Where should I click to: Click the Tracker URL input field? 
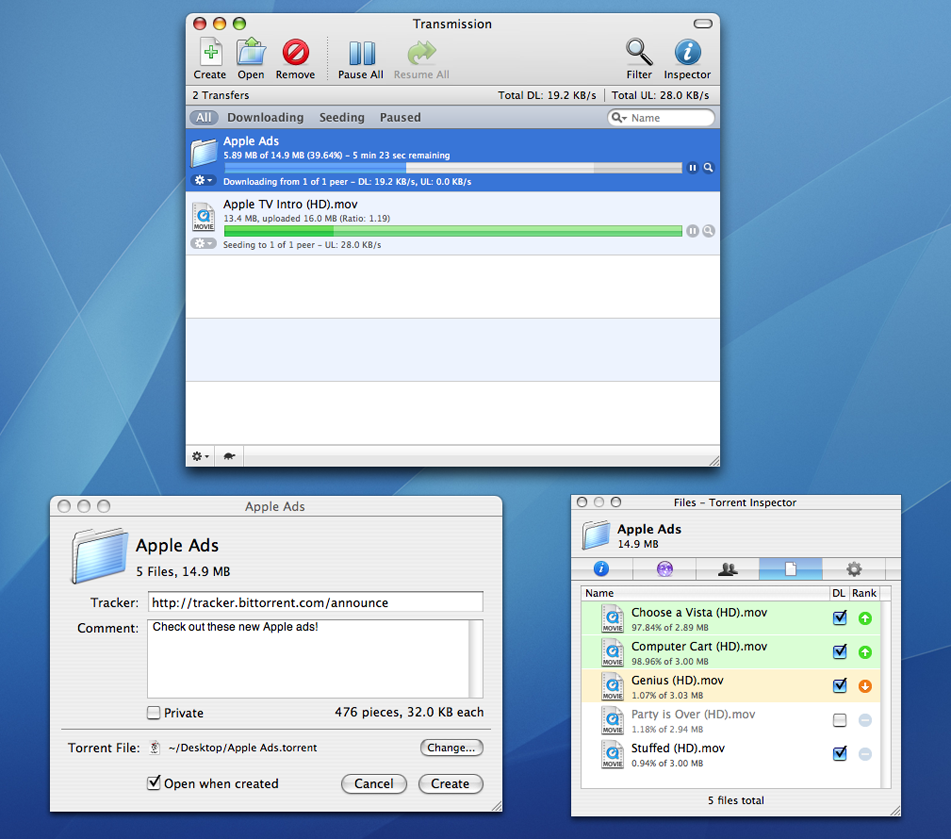click(x=315, y=602)
